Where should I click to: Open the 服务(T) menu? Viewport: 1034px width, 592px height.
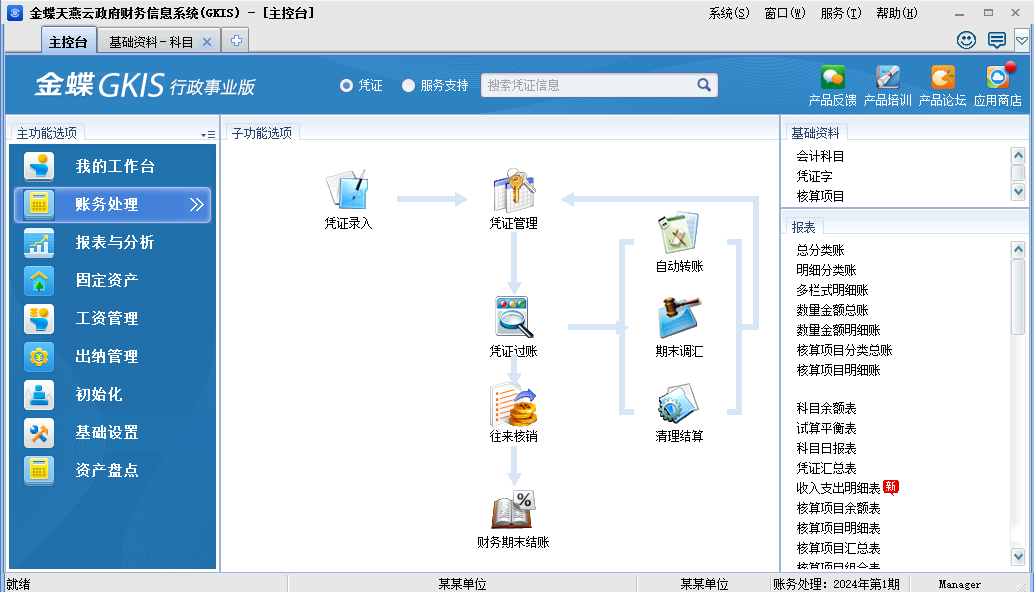tap(841, 13)
